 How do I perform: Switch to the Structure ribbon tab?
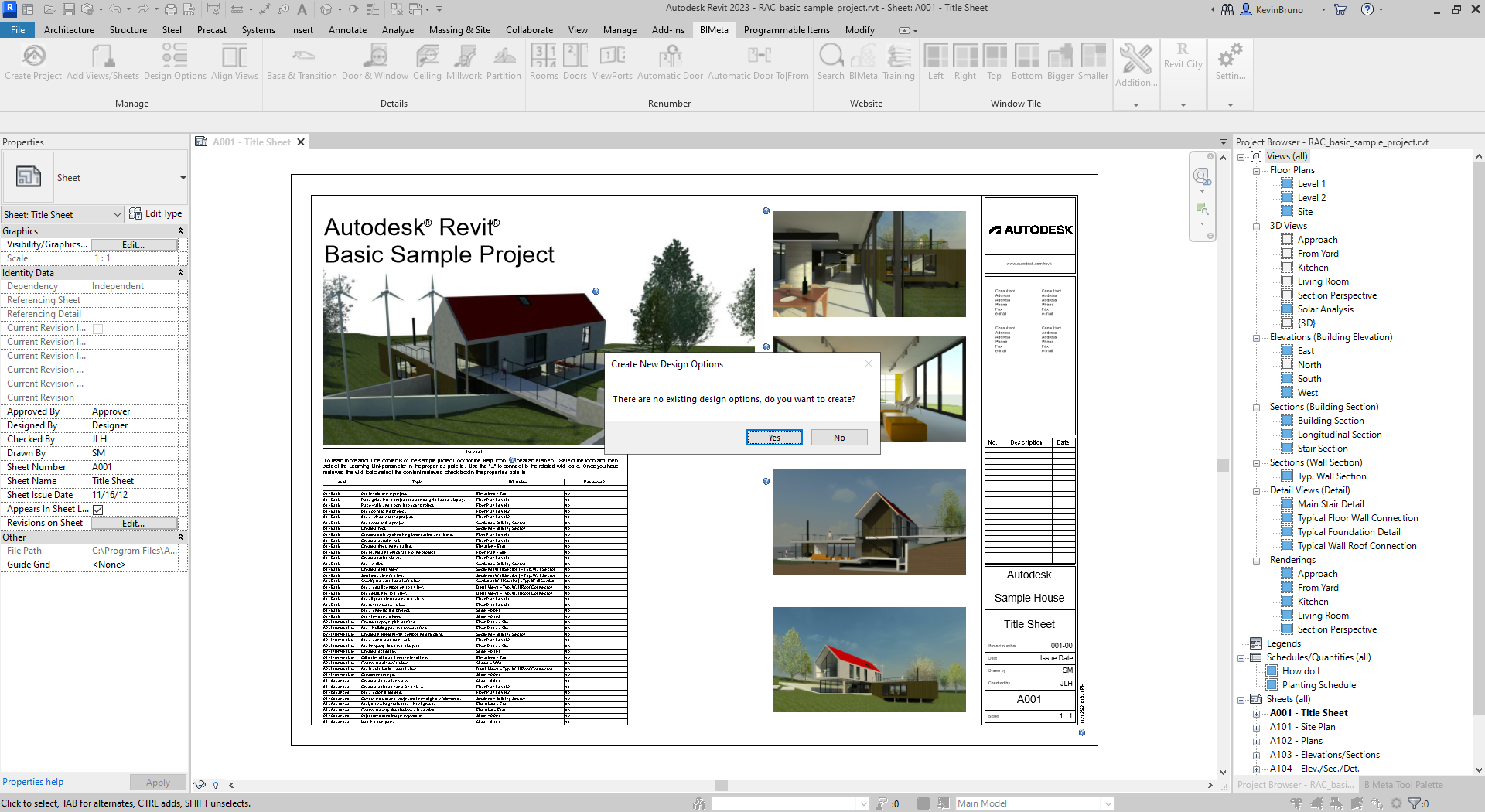(128, 30)
